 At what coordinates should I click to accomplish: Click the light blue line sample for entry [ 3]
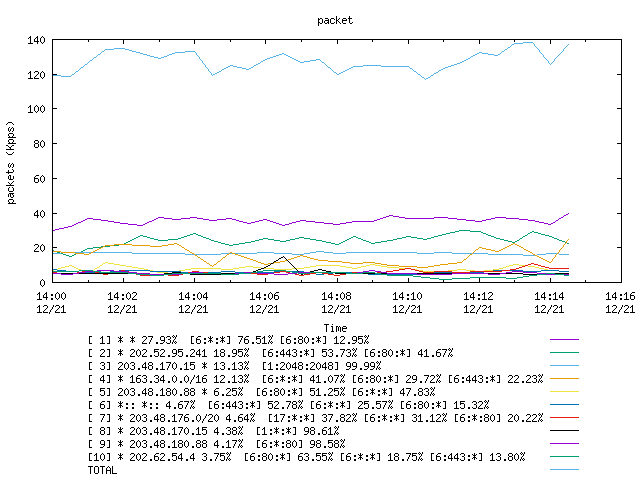[x=564, y=366]
